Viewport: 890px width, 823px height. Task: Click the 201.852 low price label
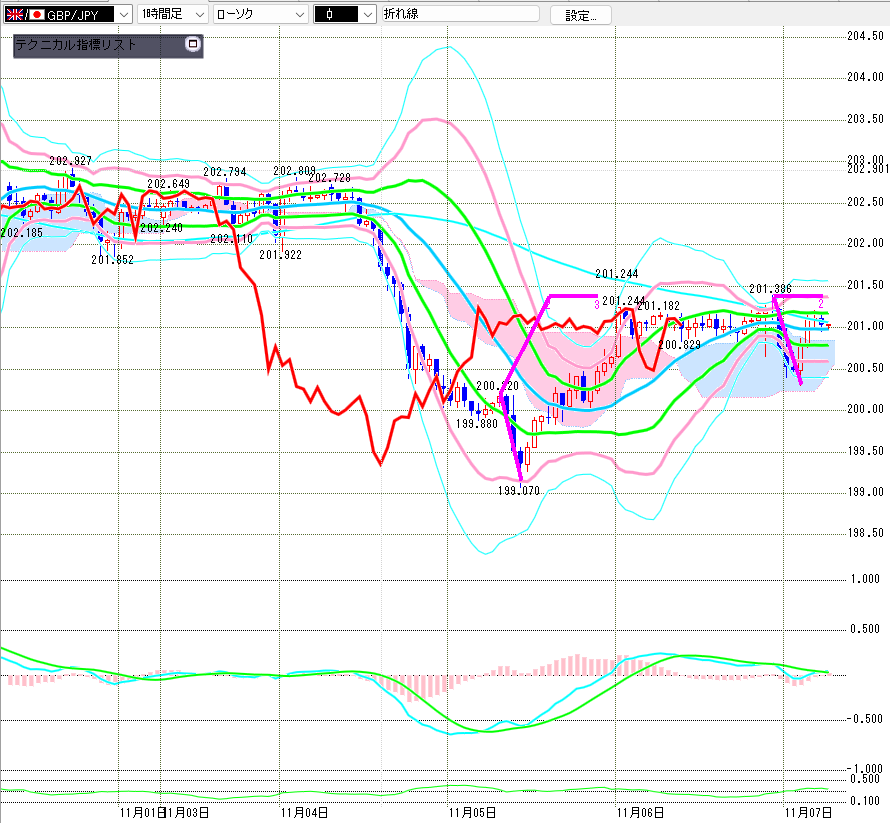(112, 260)
